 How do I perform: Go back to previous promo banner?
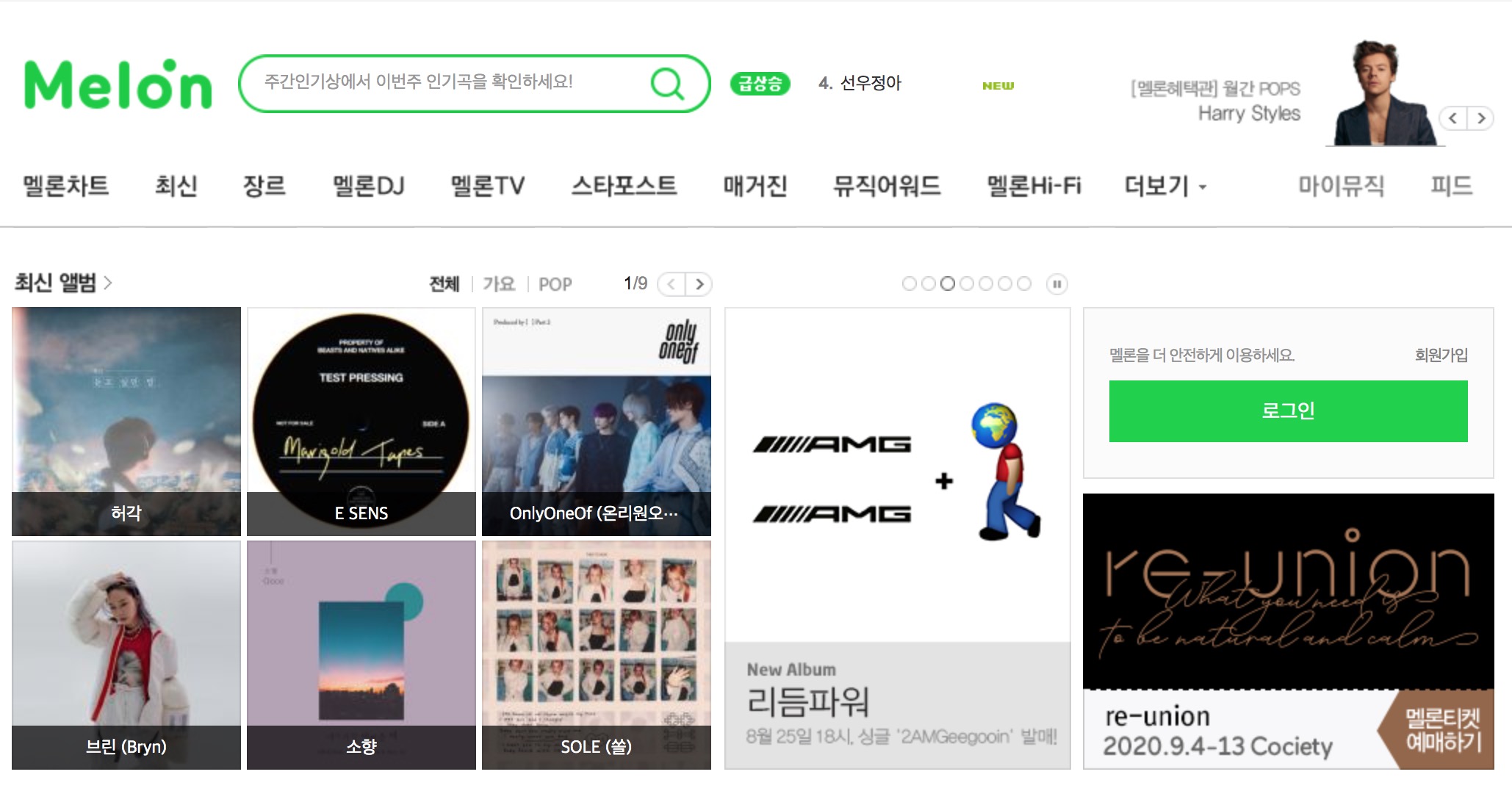coord(1453,118)
